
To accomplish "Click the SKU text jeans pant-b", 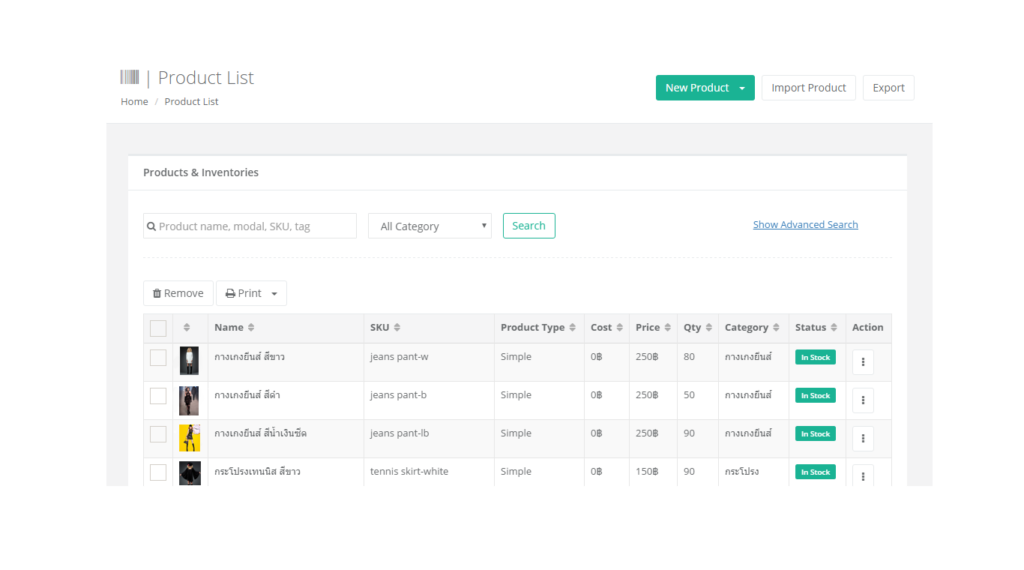I will point(398,395).
